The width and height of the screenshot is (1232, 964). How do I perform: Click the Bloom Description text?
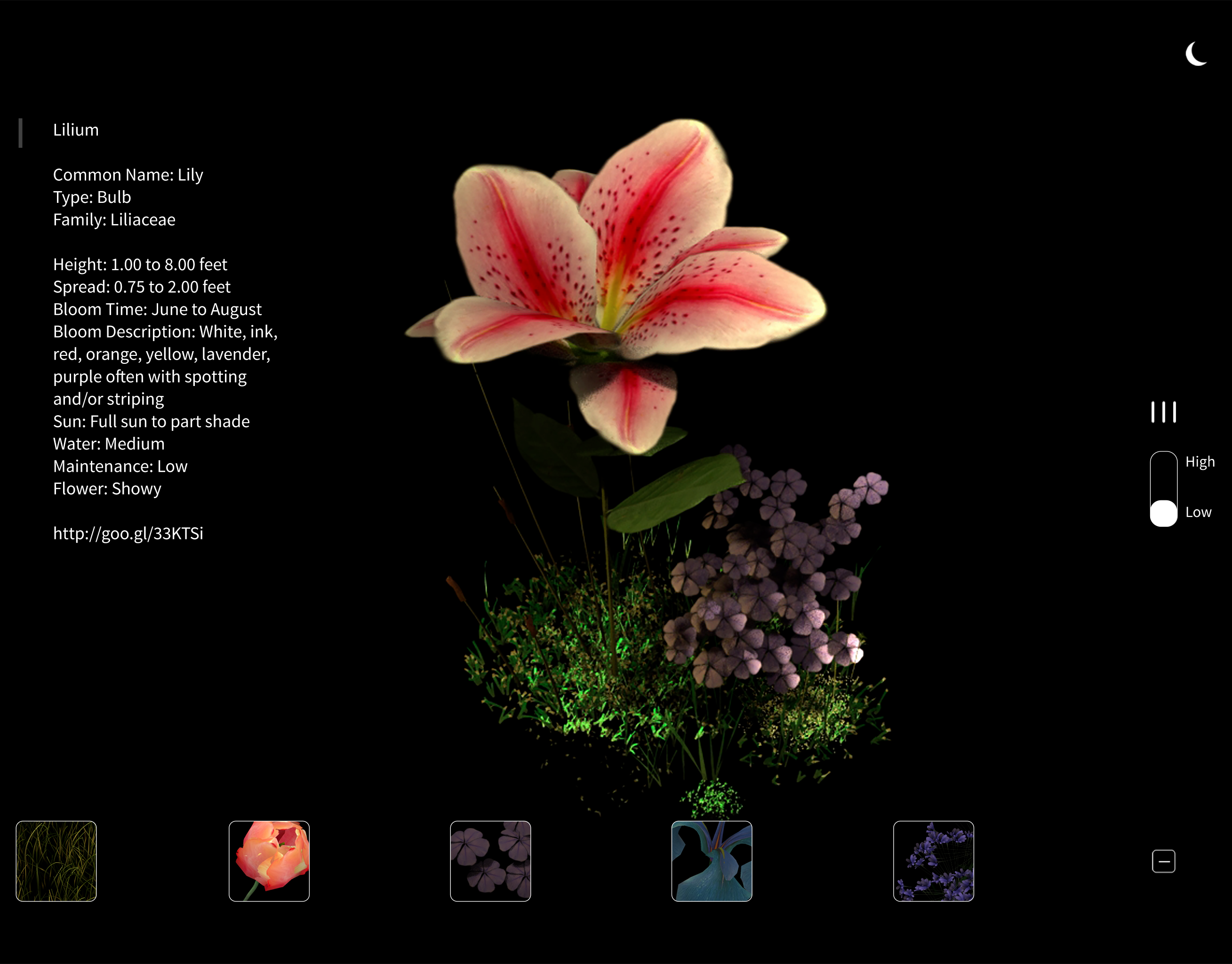pos(165,365)
